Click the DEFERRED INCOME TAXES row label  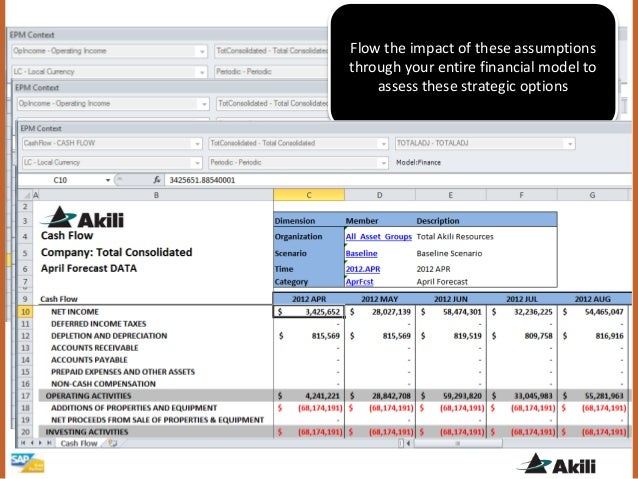[98, 324]
